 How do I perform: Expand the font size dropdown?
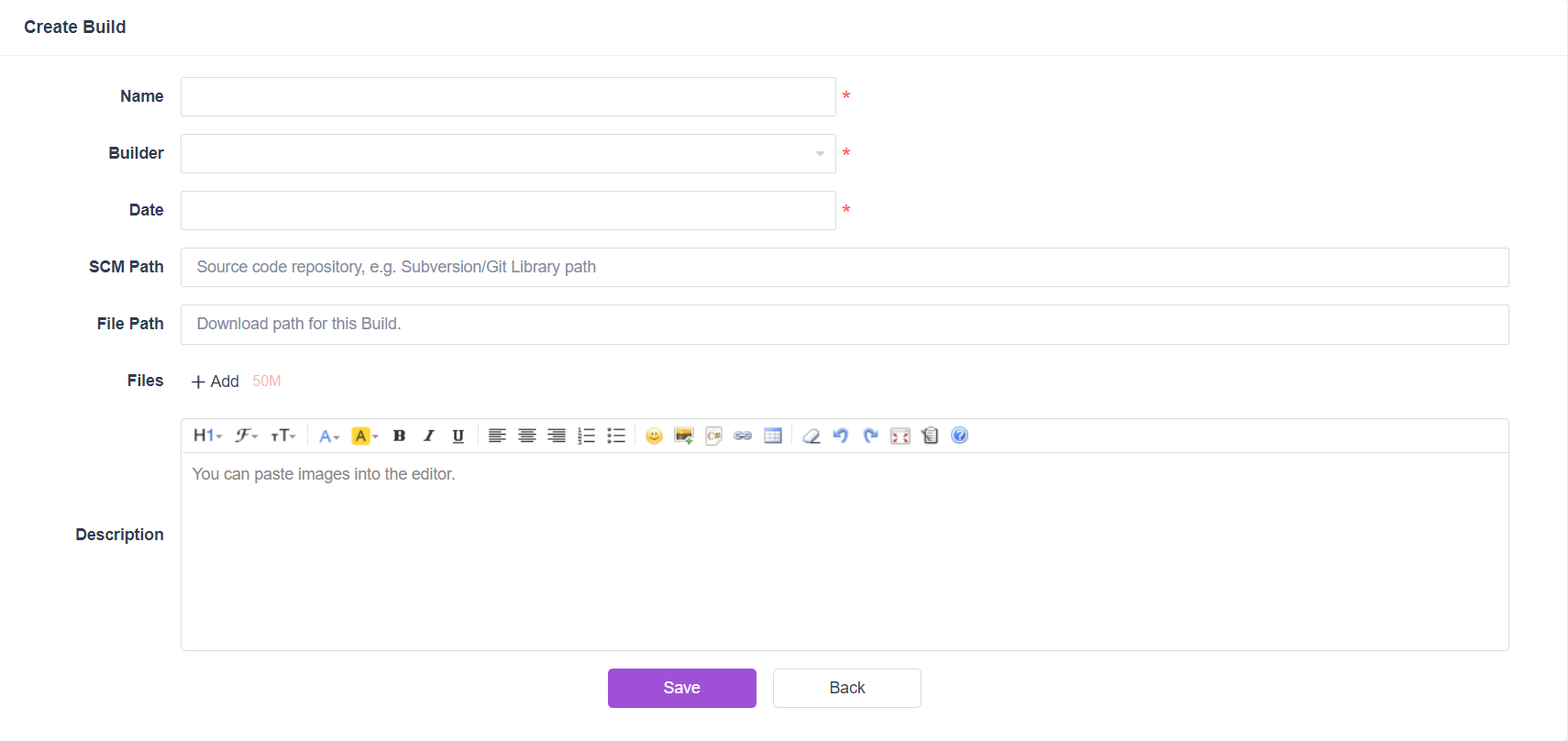pos(282,436)
